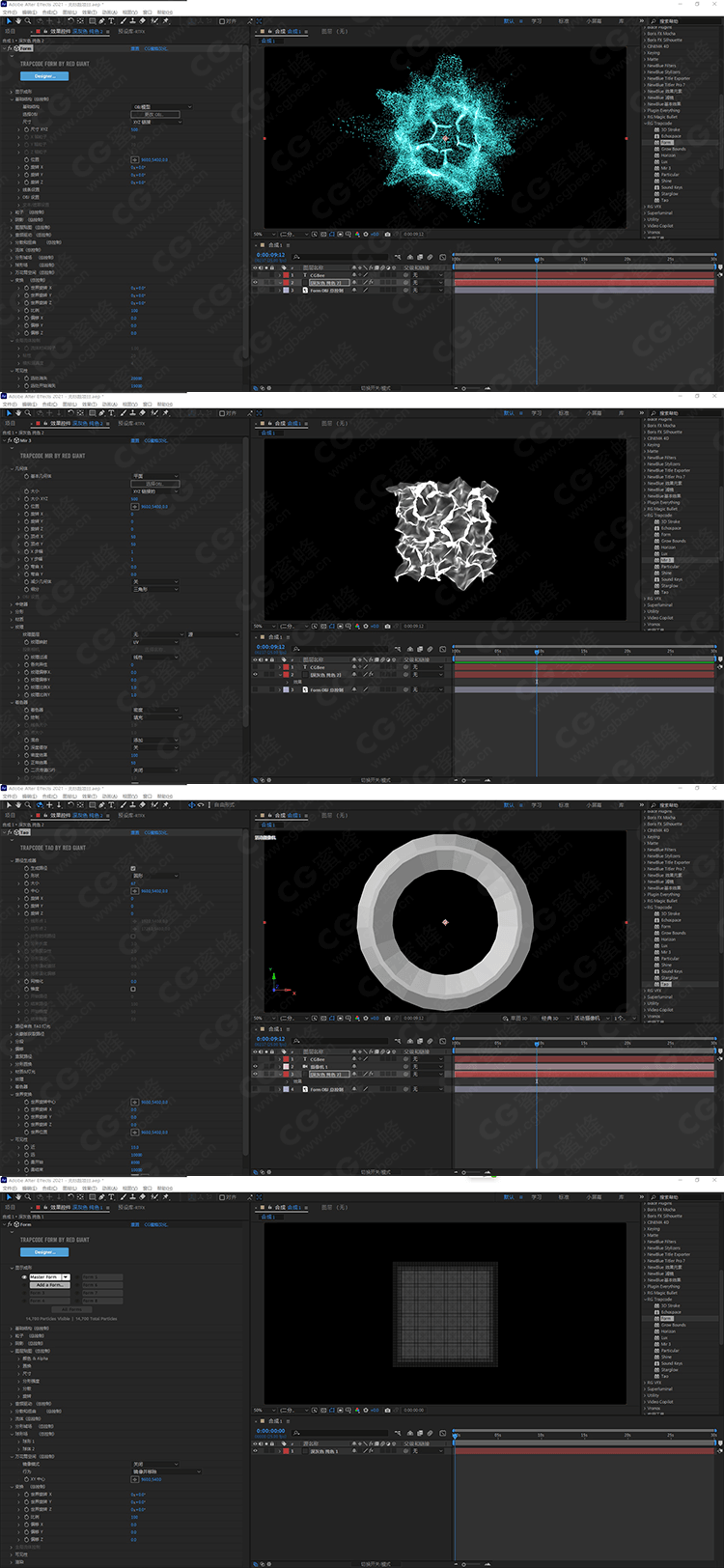724x1568 pixels.
Task: Open the OBJ模型 dropdown in cyan particle window
Action: pyautogui.click(x=163, y=107)
